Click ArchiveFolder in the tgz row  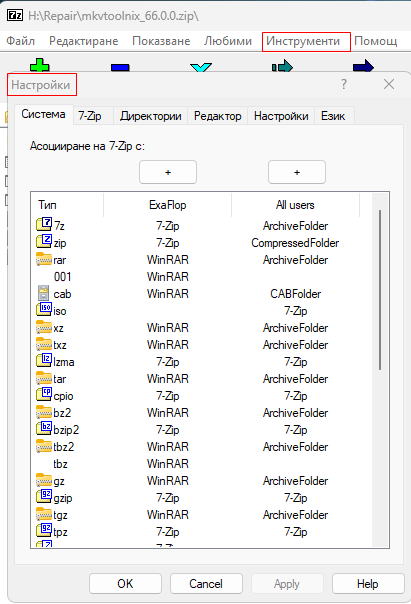pos(295,515)
